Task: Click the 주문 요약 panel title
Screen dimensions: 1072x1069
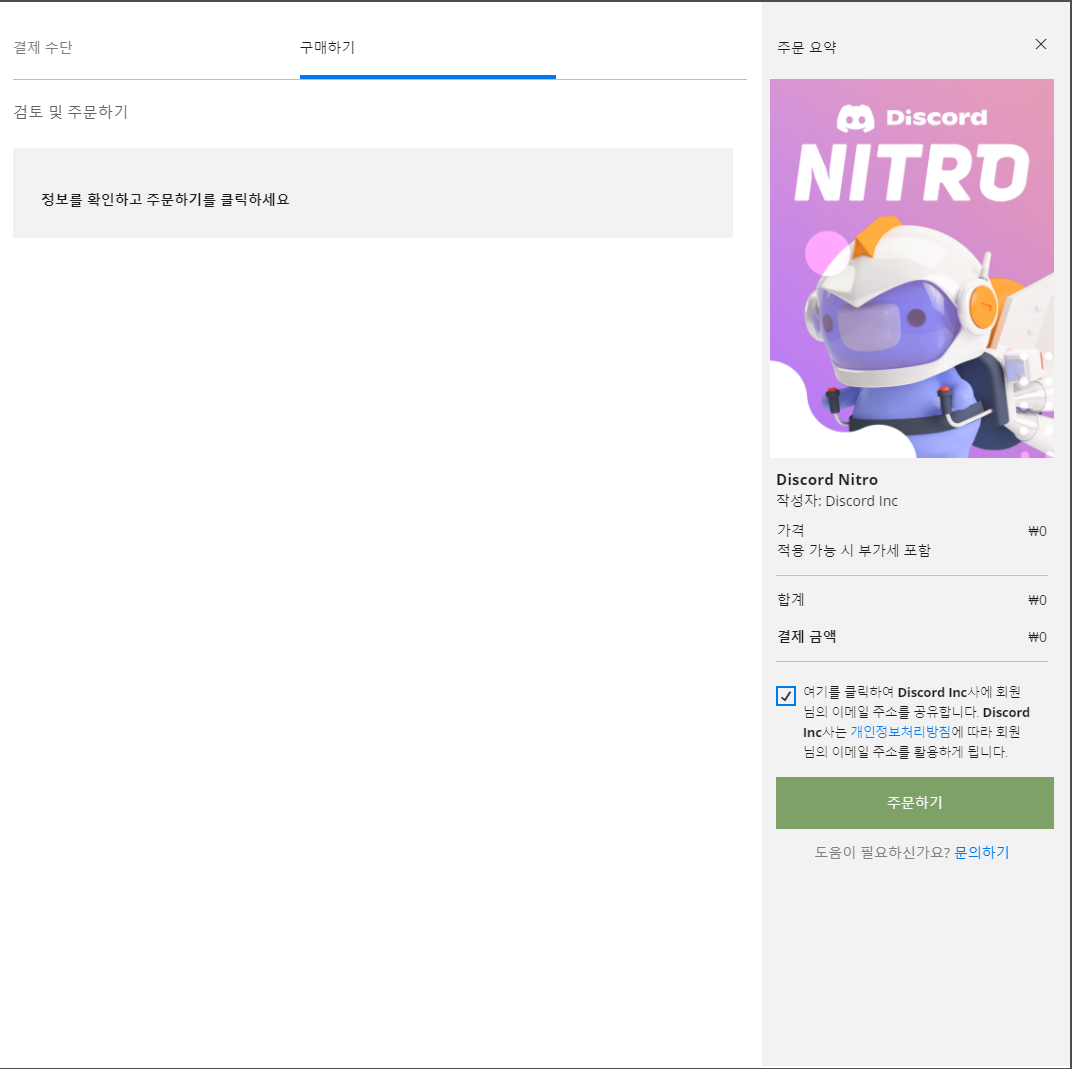Action: pos(807,47)
